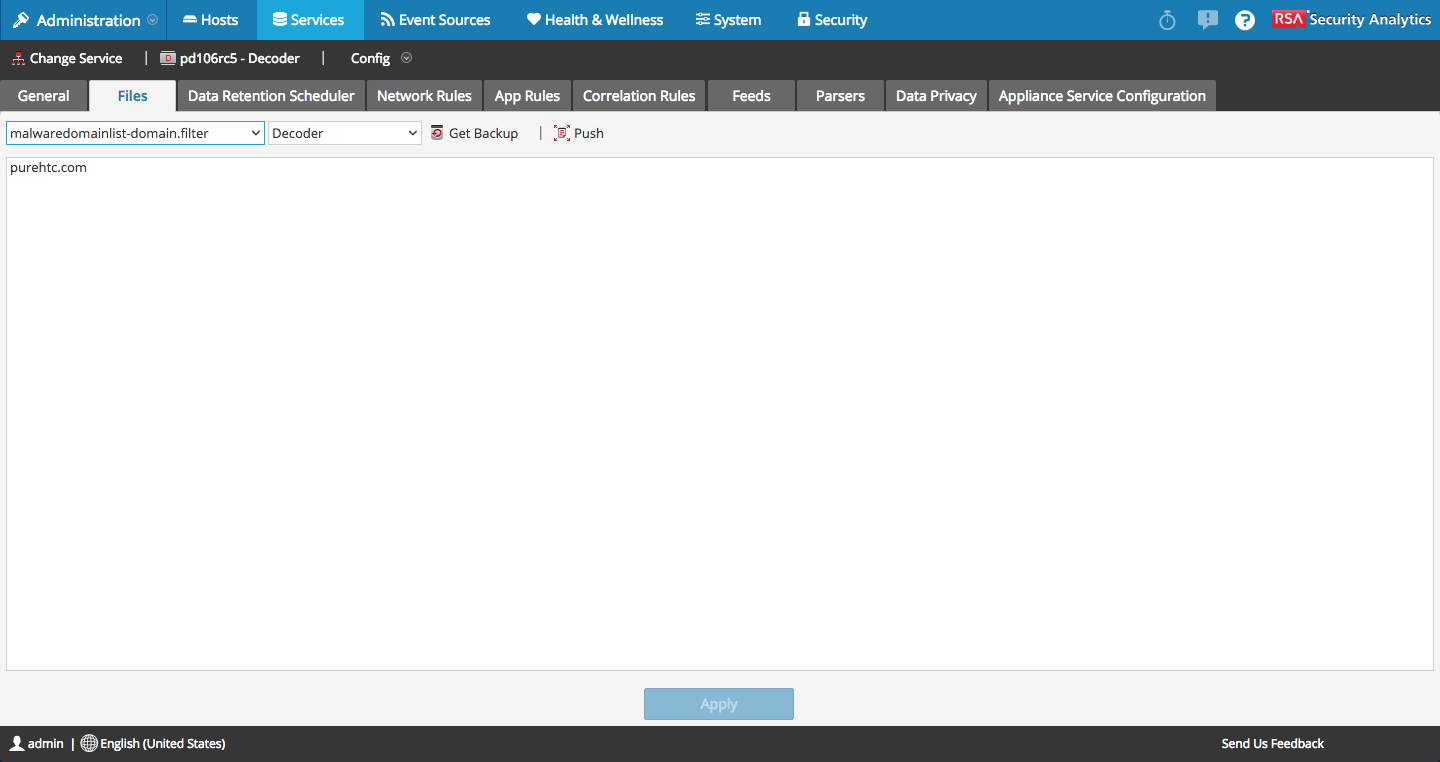
Task: Click the feedback bubble icon in top bar
Action: 1207,19
